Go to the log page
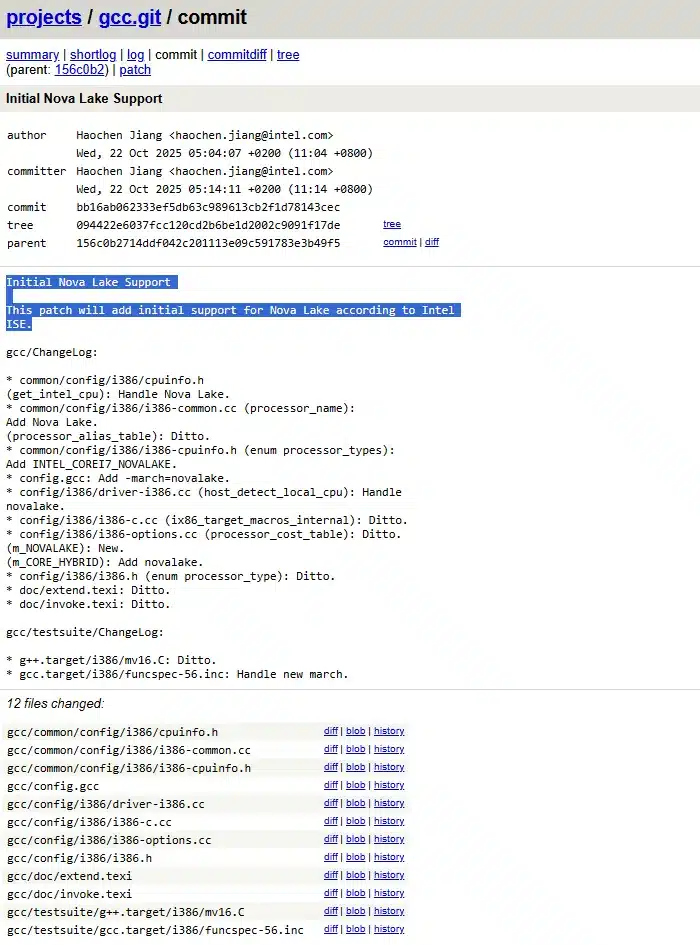700x945 pixels. coord(135,55)
